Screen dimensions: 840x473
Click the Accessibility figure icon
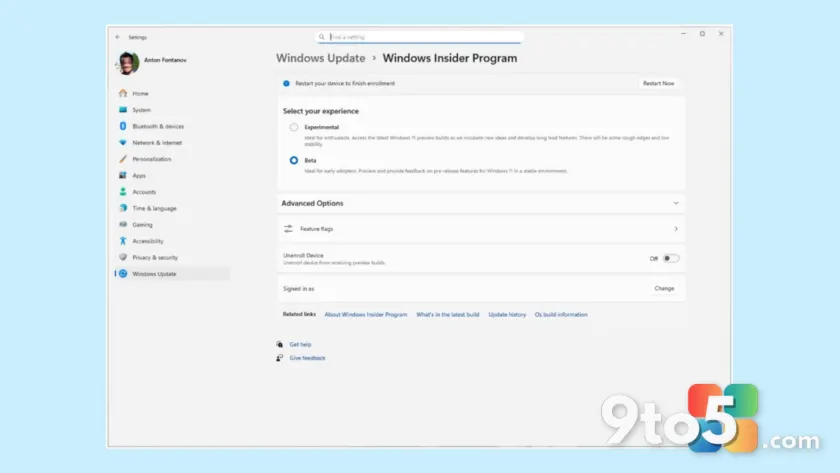[123, 241]
